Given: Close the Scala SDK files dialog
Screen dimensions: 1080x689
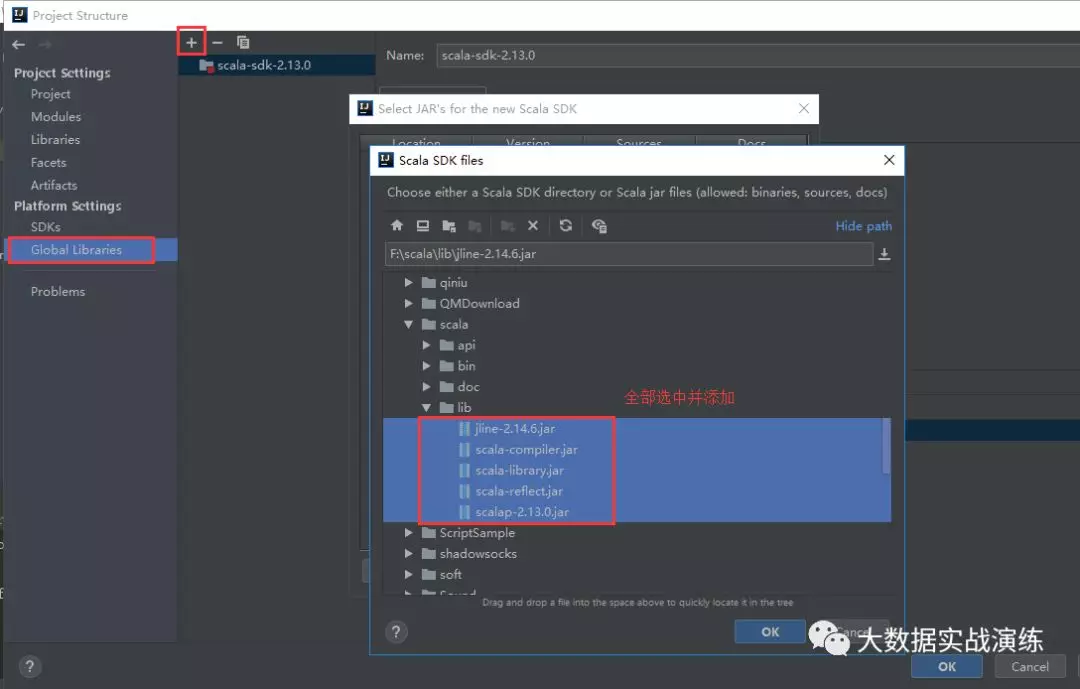Looking at the screenshot, I should 889,160.
